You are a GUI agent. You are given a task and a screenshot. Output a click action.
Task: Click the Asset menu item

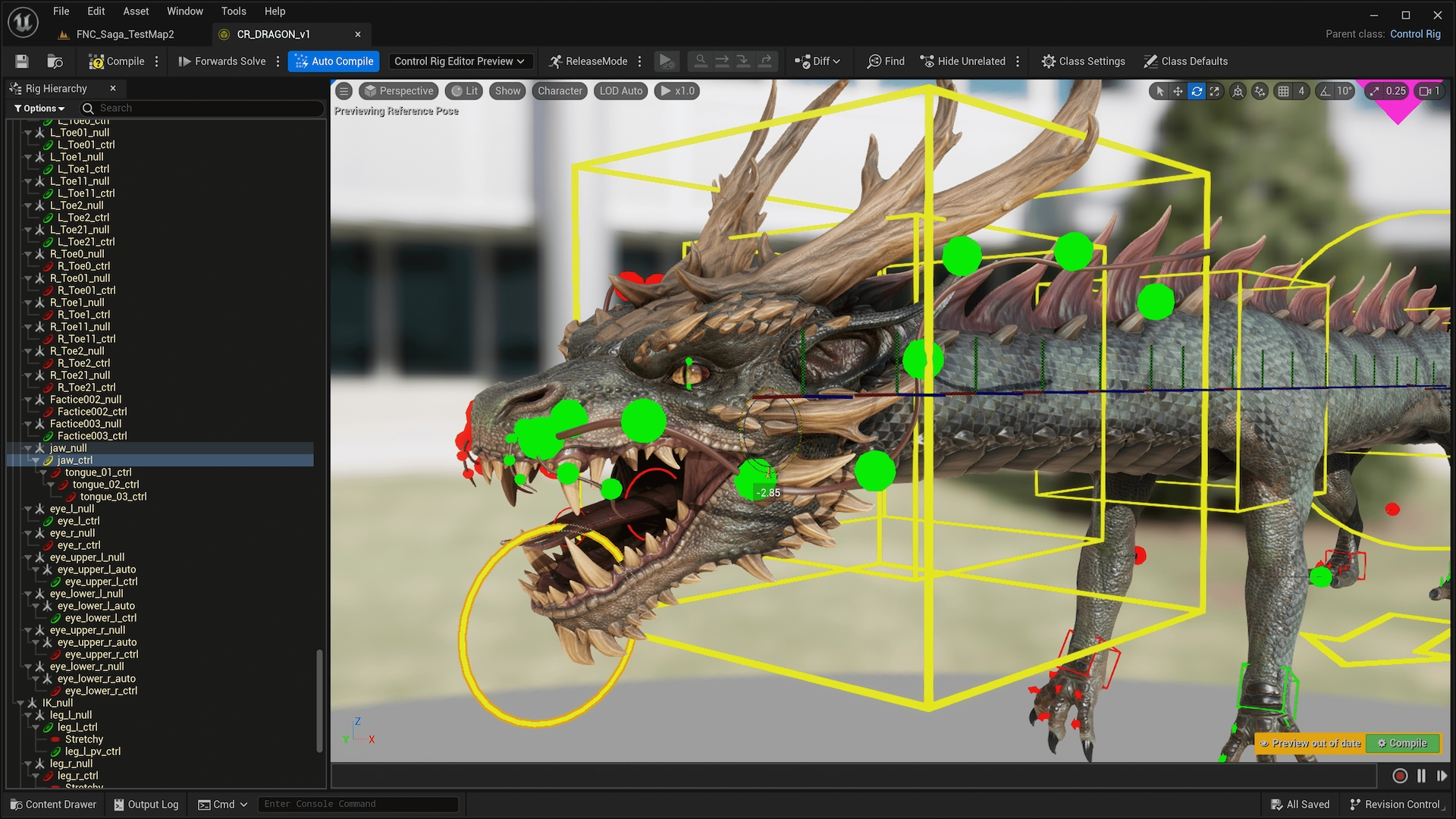coord(134,11)
